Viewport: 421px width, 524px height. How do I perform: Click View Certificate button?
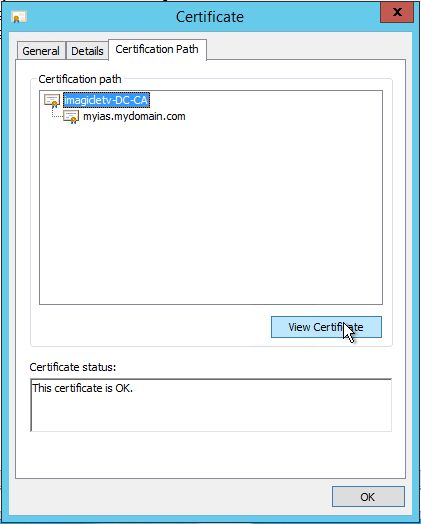click(x=326, y=327)
